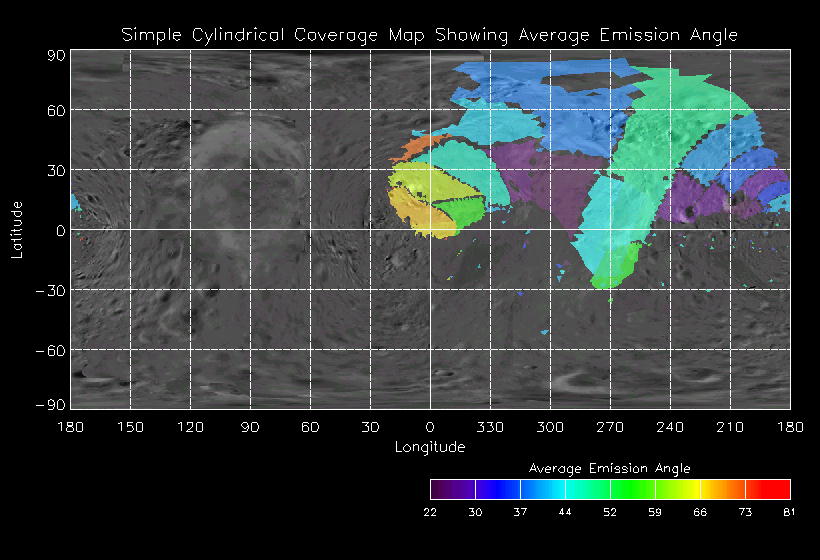Click the 120 longitude tick label

190,427
